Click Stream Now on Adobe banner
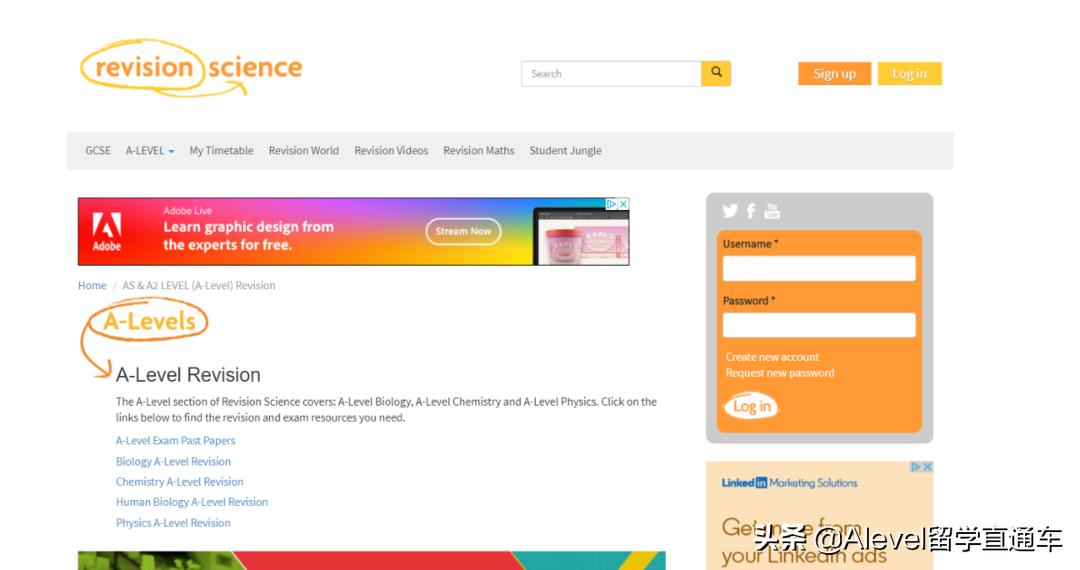The image size is (1080, 570). pyautogui.click(x=463, y=231)
